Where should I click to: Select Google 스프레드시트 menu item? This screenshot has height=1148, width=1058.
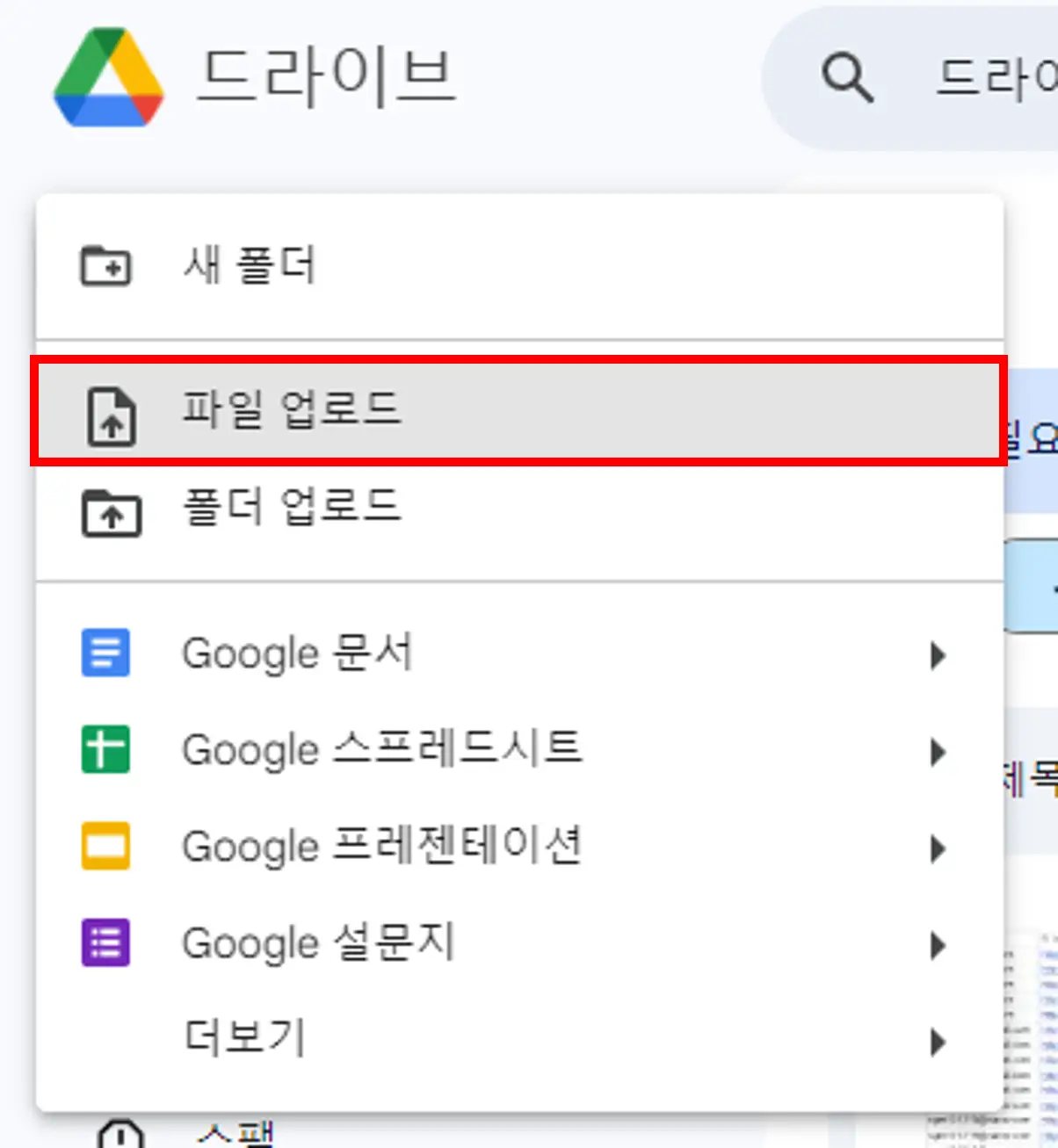pyautogui.click(x=519, y=750)
